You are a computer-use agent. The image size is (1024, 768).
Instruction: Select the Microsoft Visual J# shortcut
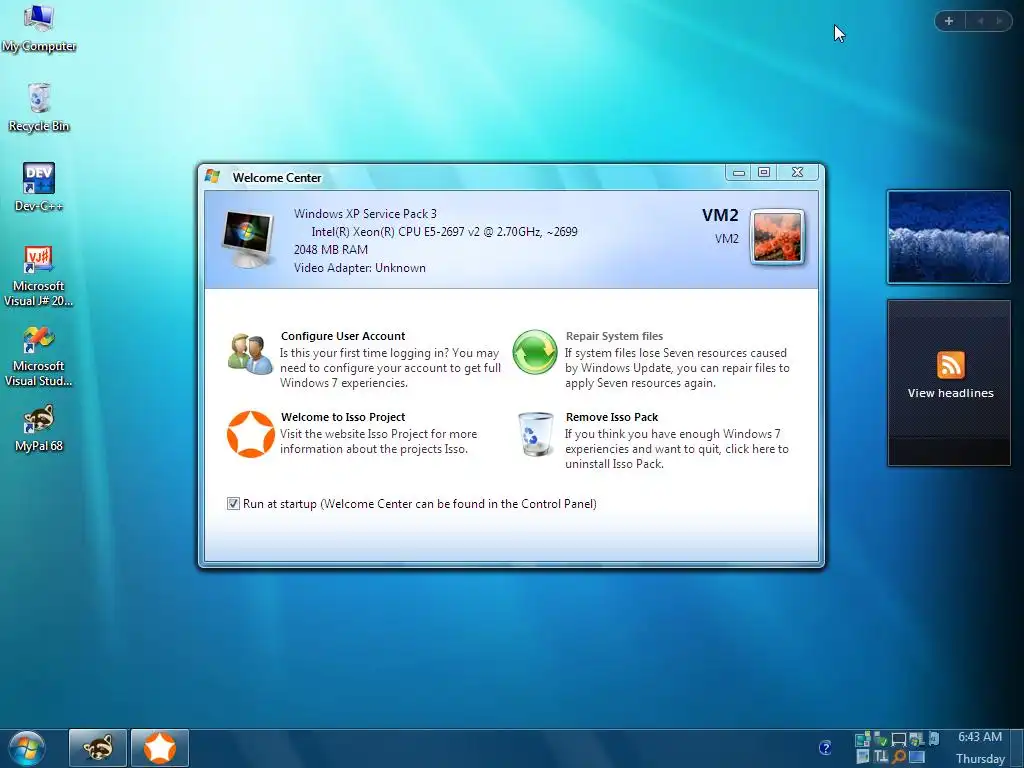[x=39, y=276]
